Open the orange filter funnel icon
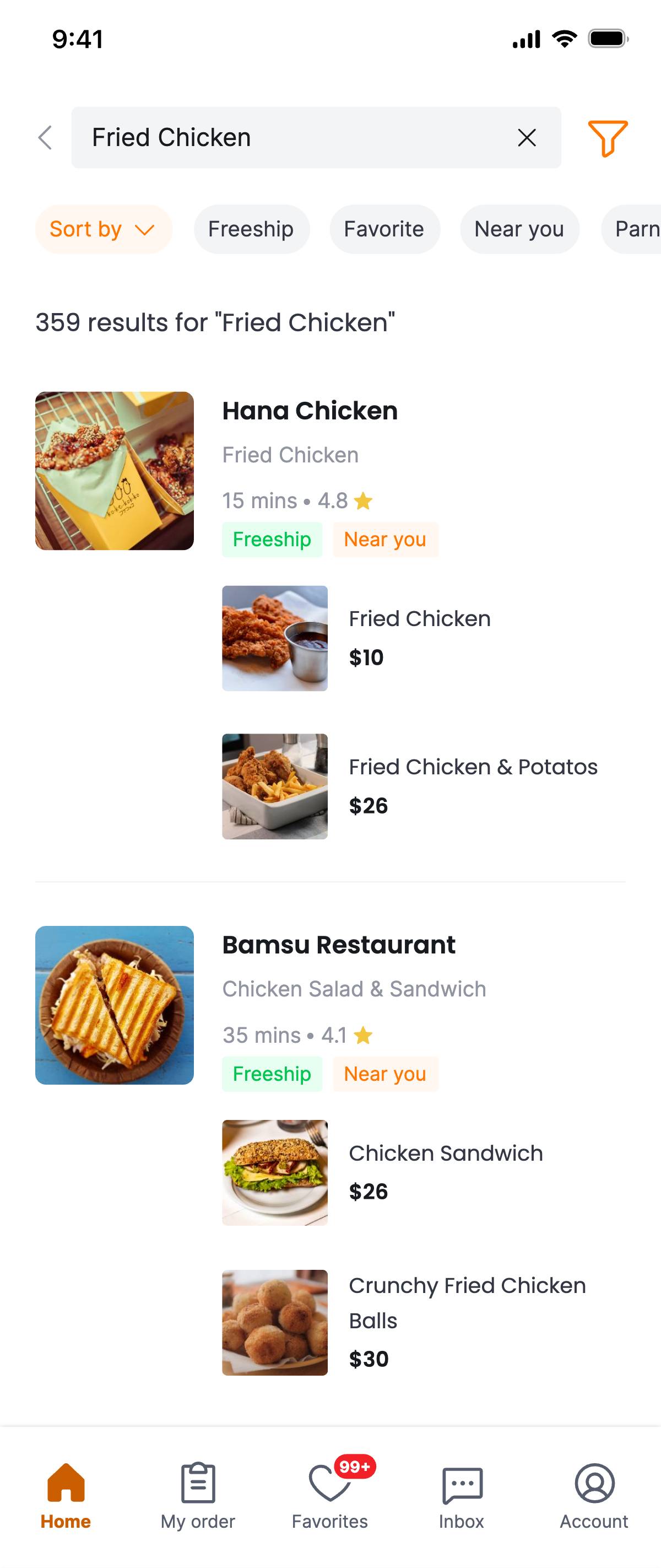Screen dimensions: 661x1568 (x=607, y=138)
